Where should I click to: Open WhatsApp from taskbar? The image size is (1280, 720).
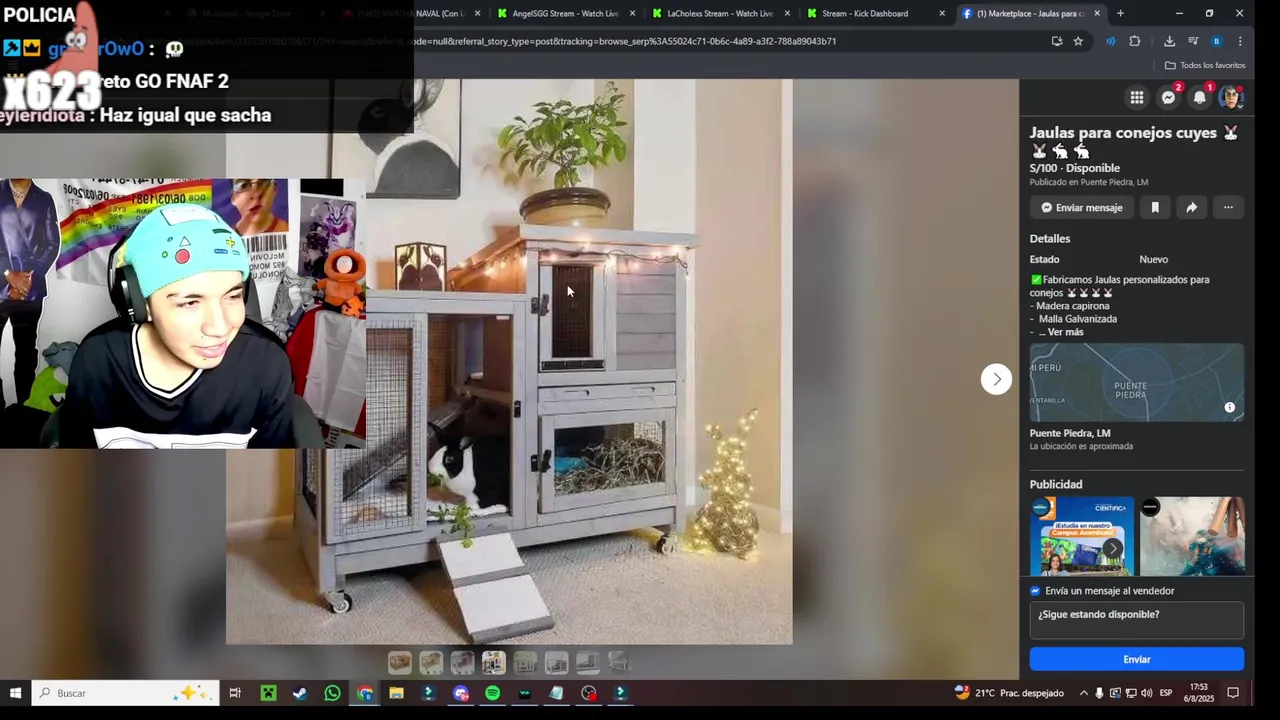(x=332, y=693)
